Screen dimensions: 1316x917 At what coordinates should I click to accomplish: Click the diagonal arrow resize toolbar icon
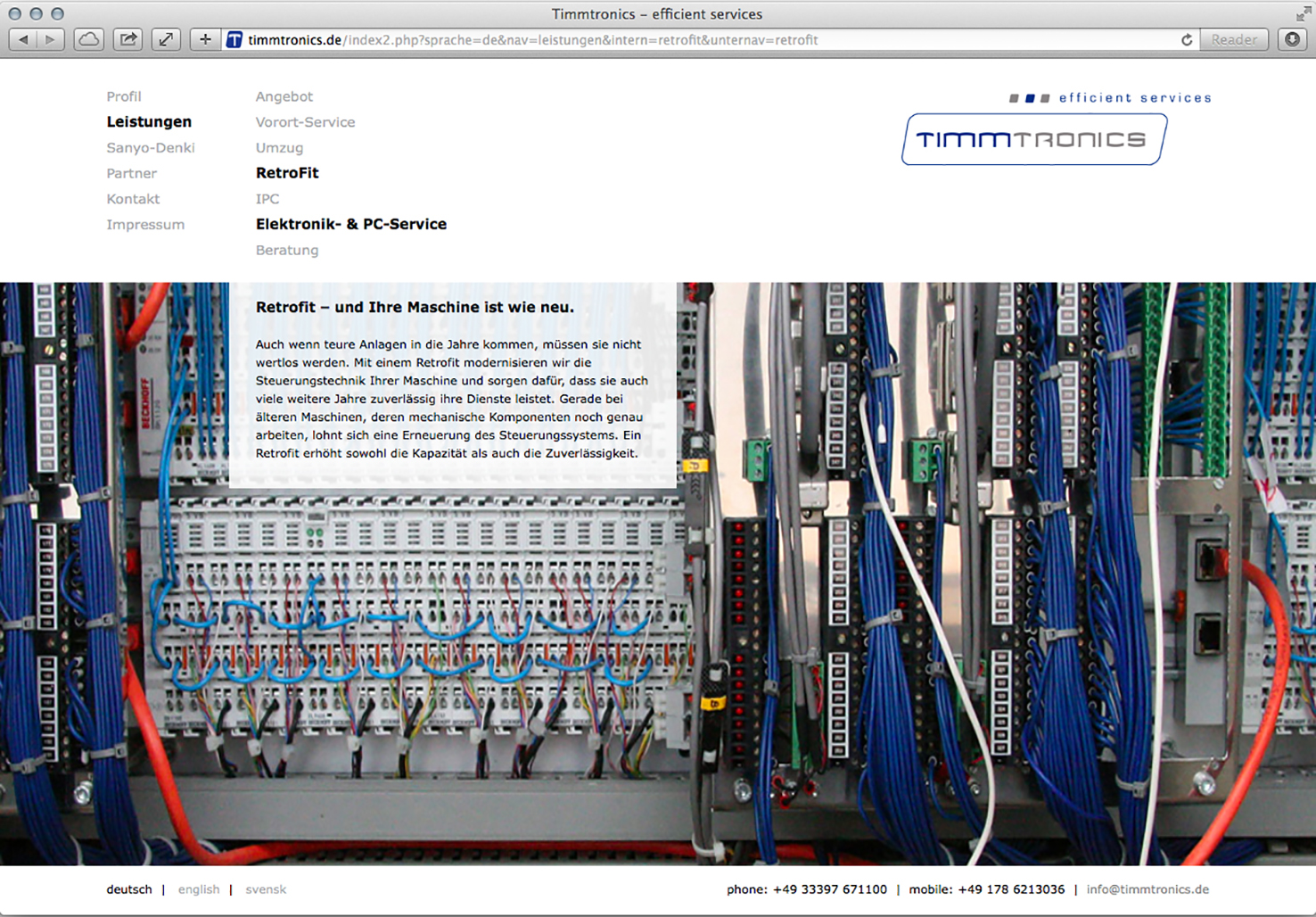(x=166, y=39)
